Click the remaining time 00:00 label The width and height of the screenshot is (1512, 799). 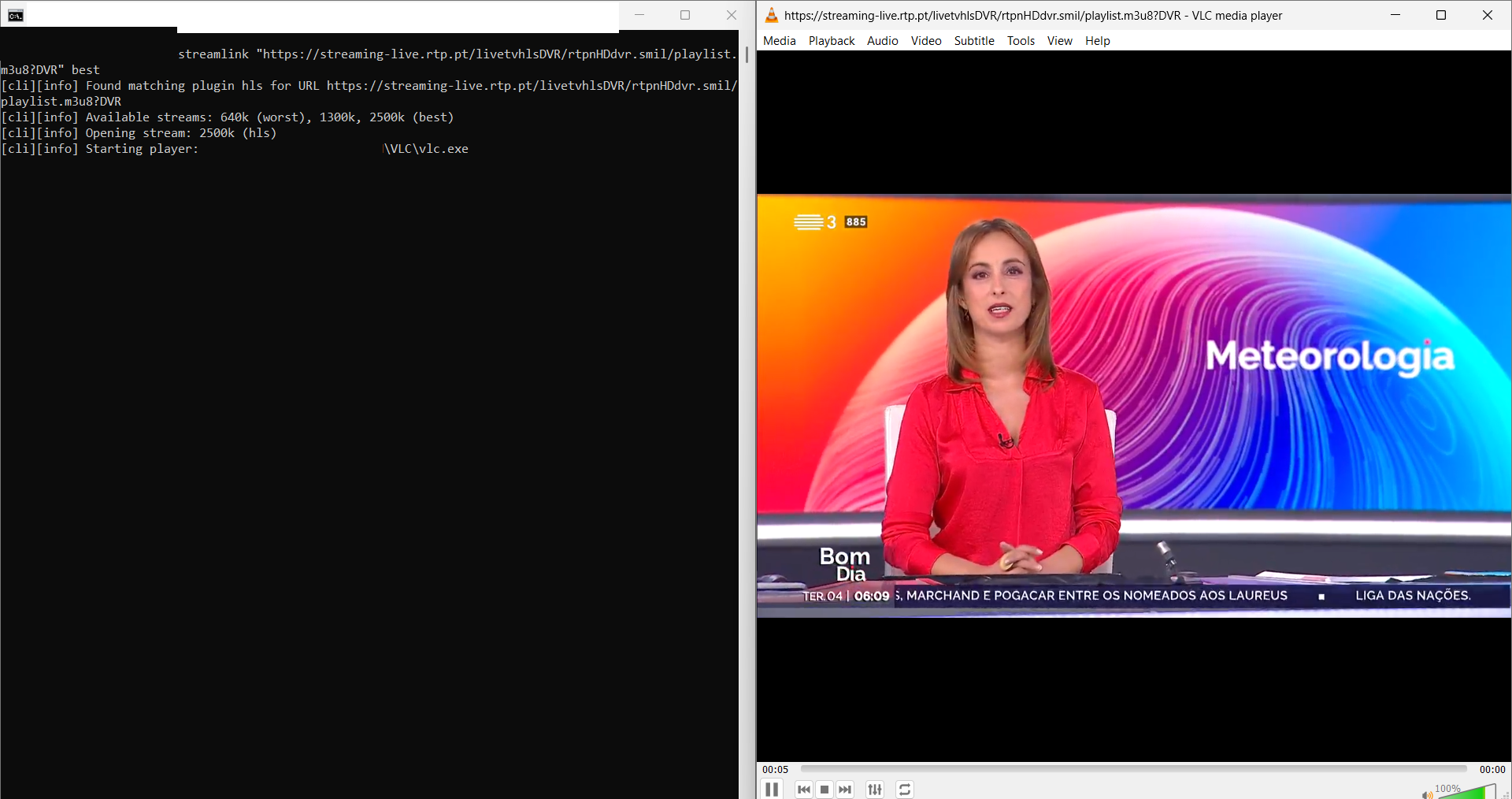[x=1492, y=769]
